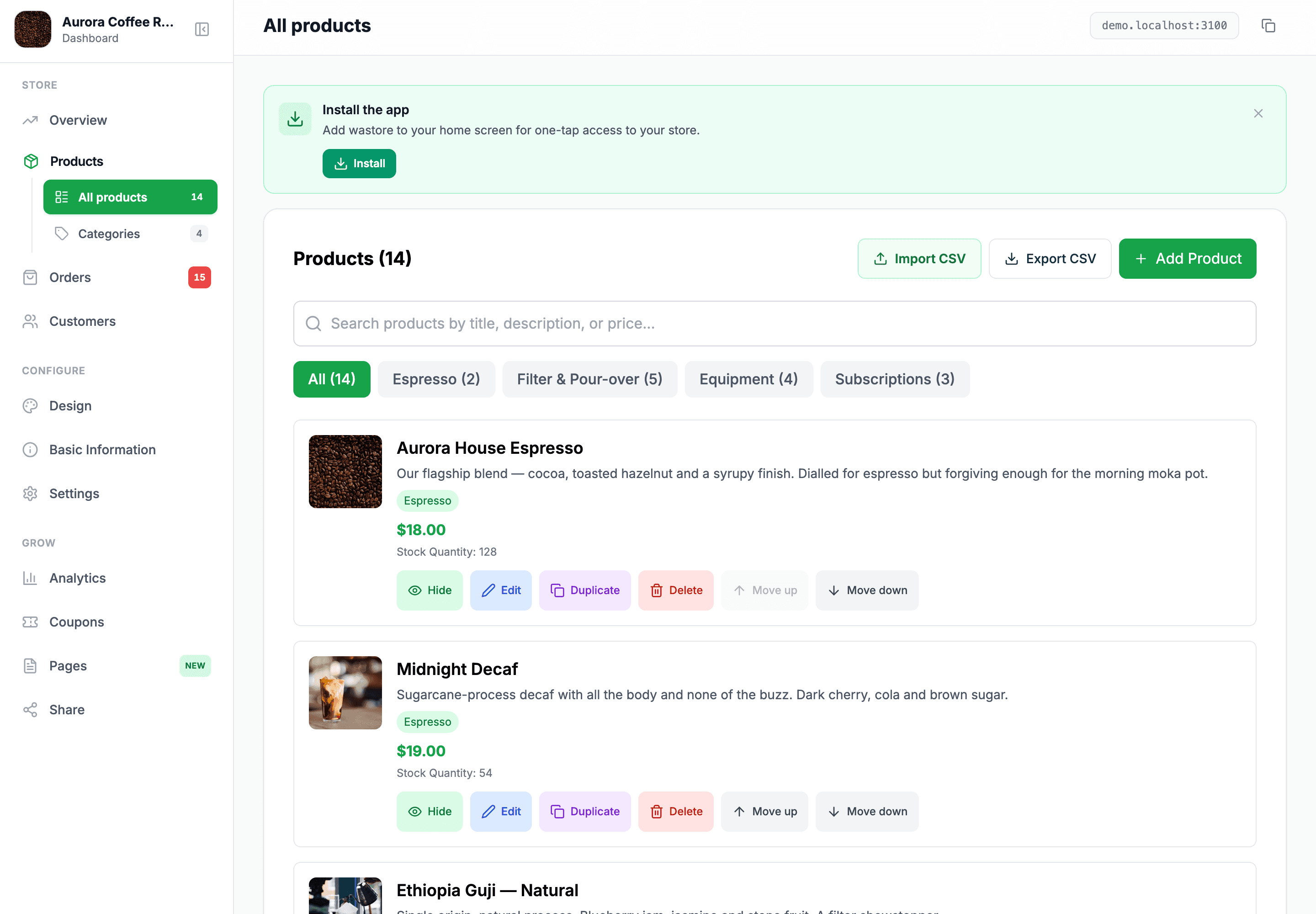
Task: Click Export CSV button
Action: (x=1050, y=259)
